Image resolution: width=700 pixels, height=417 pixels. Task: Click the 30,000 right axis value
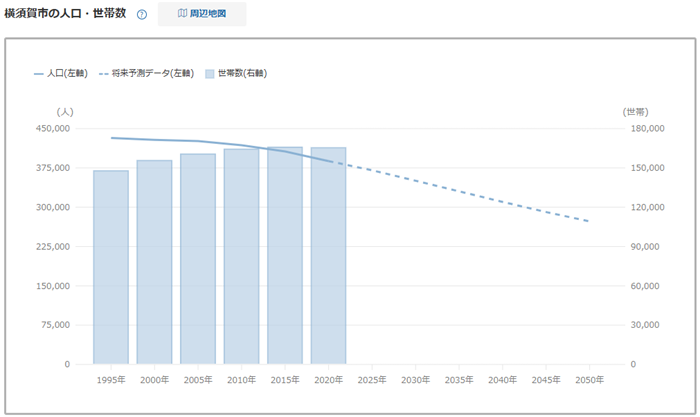pos(645,325)
